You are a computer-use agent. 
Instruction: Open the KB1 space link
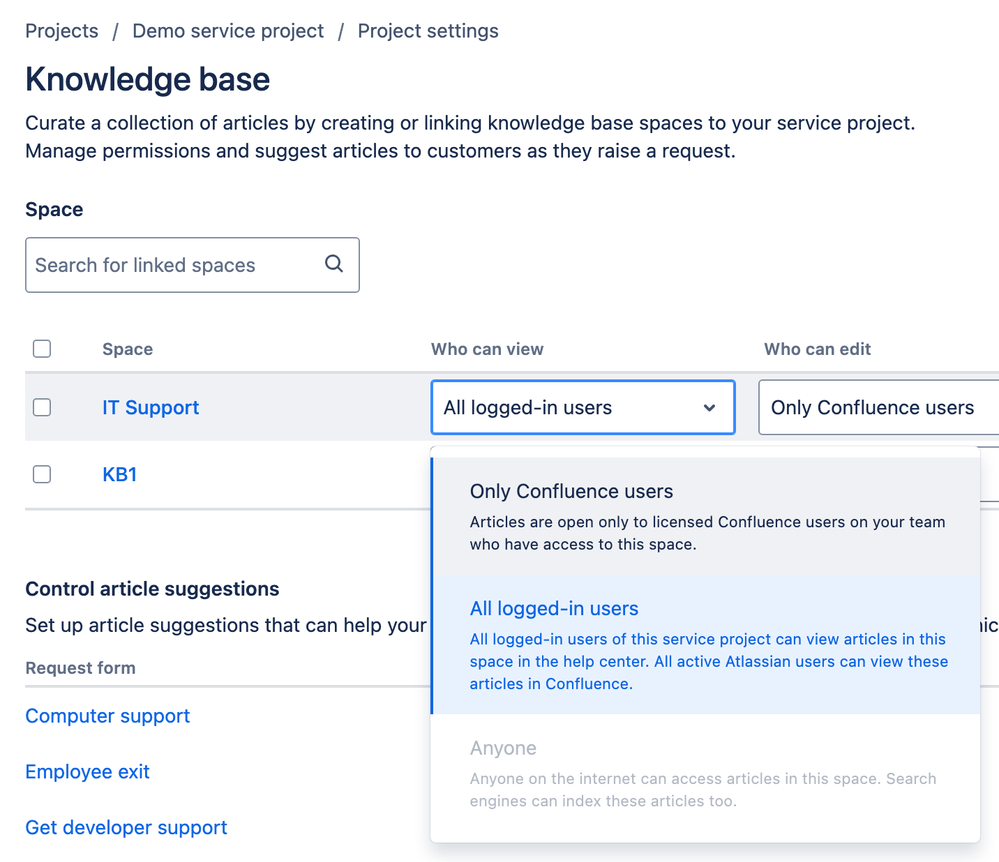coord(119,474)
